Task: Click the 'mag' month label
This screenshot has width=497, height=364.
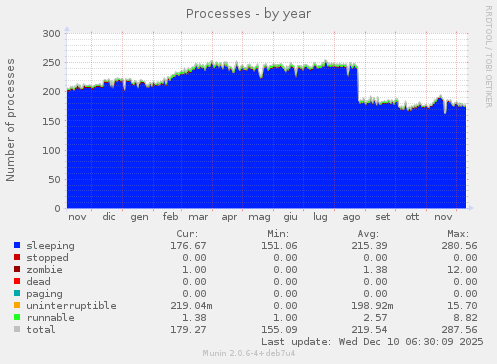Action: pos(259,218)
